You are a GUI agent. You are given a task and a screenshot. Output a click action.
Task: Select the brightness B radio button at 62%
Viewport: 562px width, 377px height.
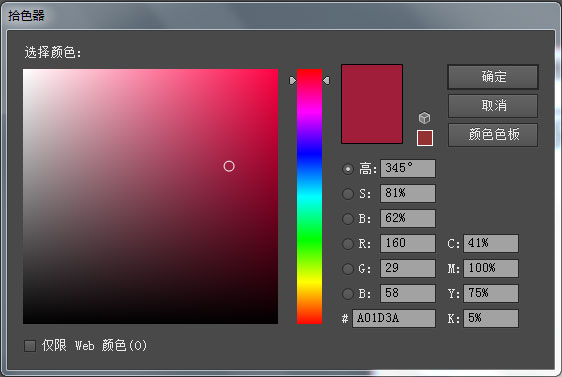(x=348, y=219)
